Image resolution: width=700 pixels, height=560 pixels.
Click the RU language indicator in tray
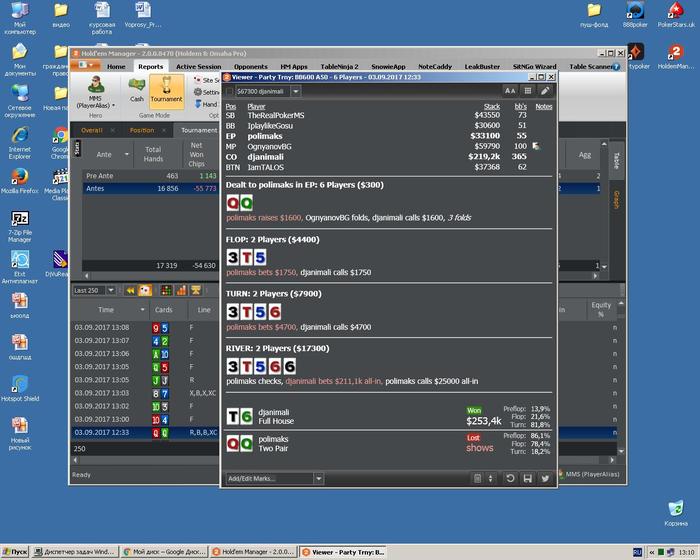pyautogui.click(x=637, y=552)
